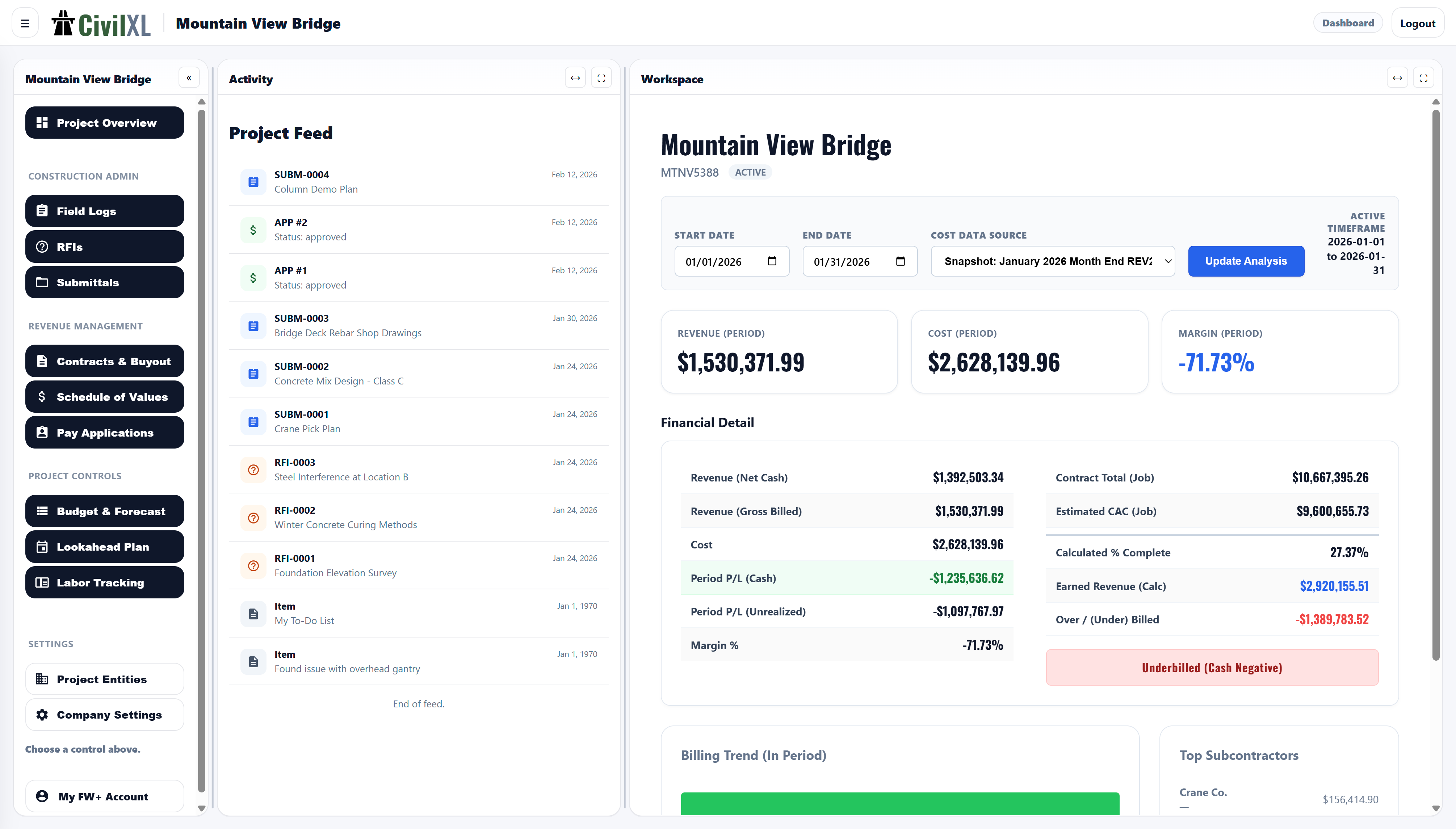The image size is (1456, 829).
Task: Open calendar picker in Start Date field
Action: (x=772, y=261)
